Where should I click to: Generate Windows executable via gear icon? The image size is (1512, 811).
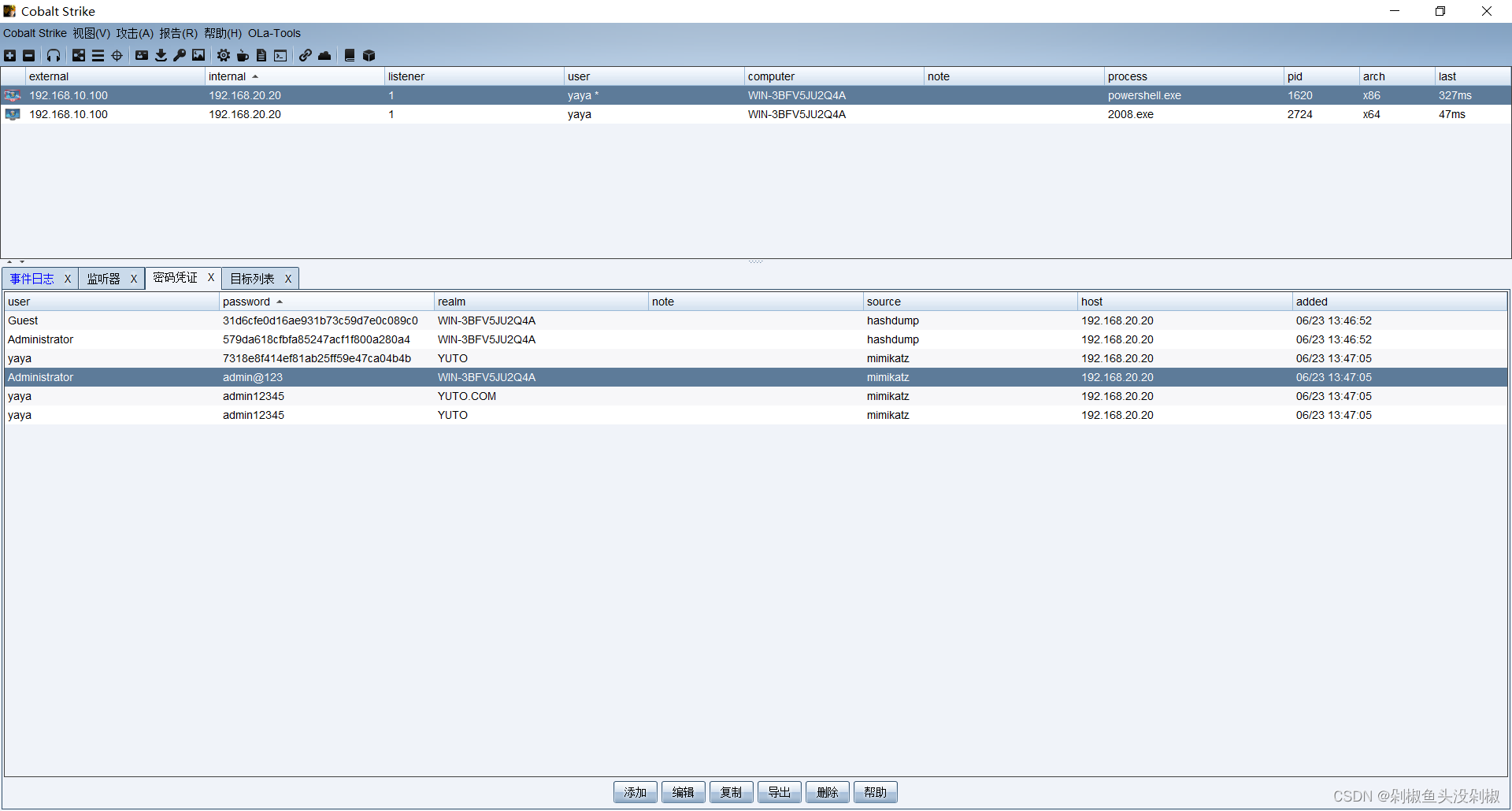click(224, 55)
